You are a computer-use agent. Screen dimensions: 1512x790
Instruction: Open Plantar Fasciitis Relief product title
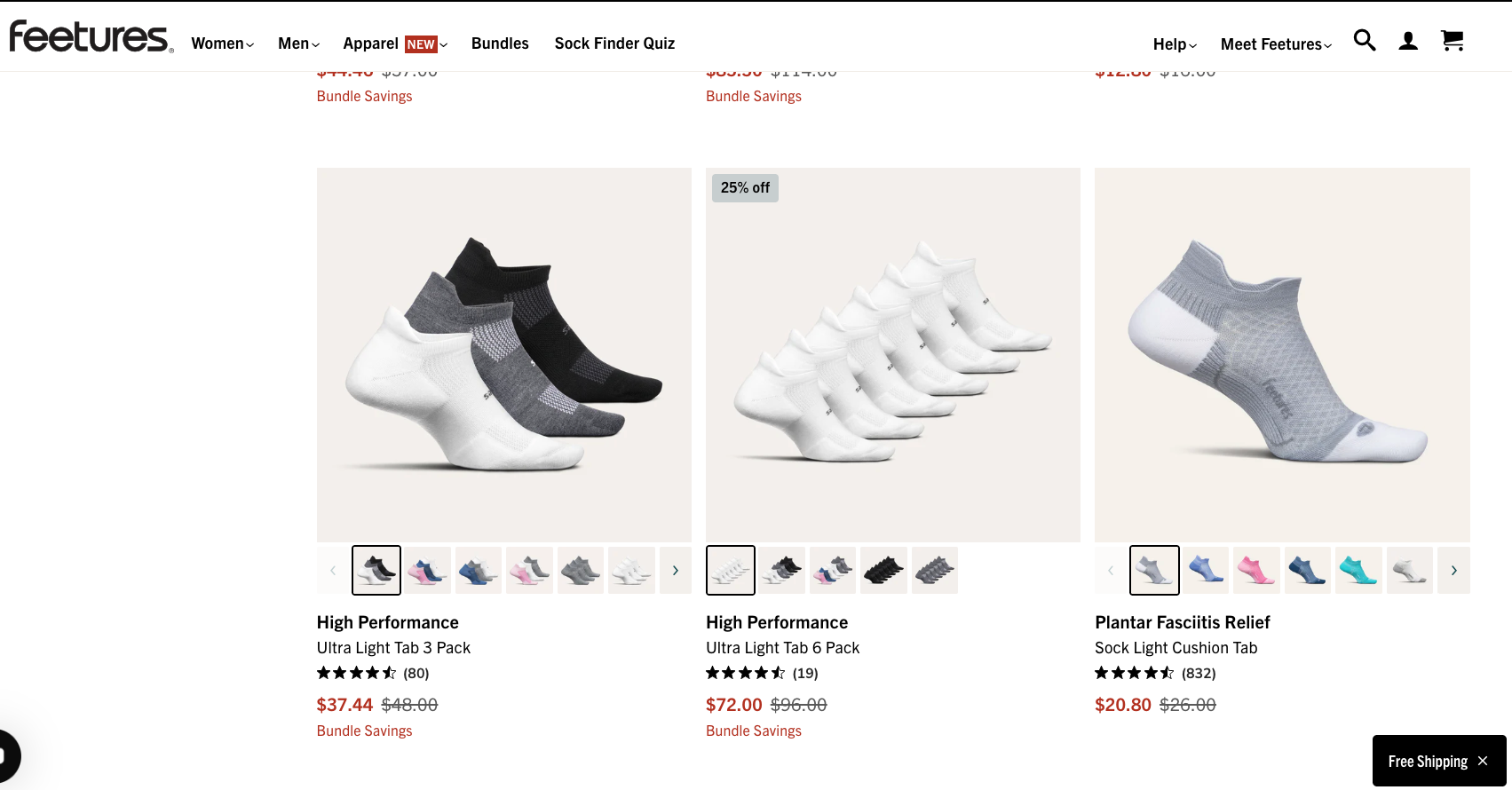[1182, 622]
